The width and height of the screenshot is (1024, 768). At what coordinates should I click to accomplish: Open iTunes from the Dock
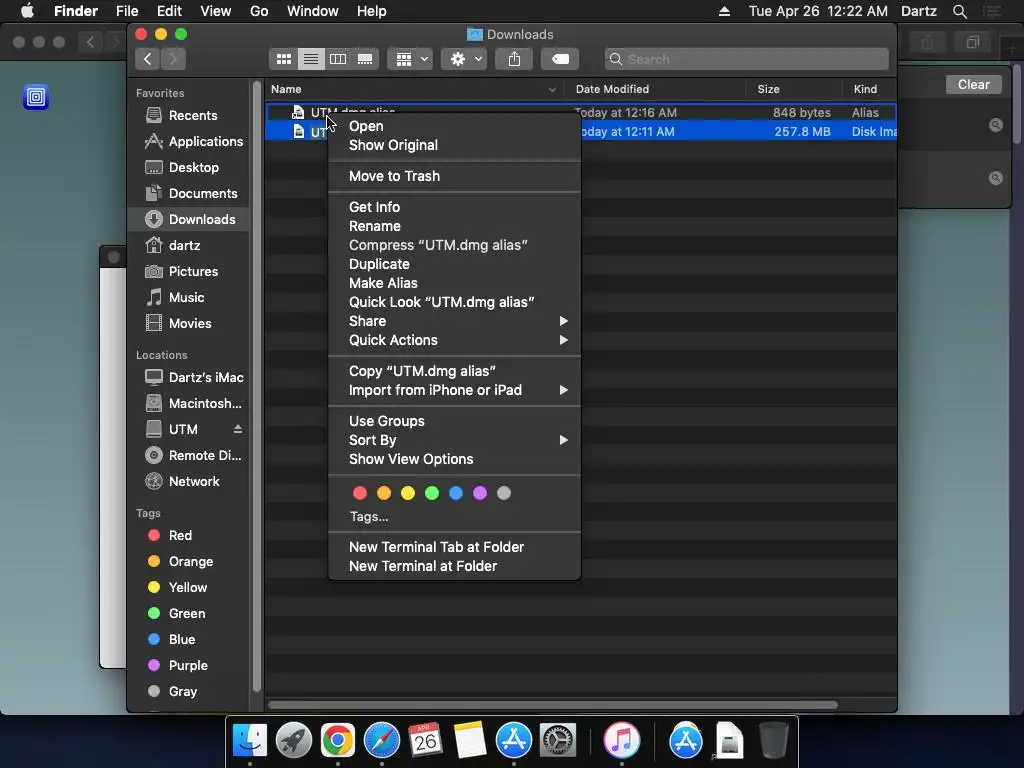[621, 741]
